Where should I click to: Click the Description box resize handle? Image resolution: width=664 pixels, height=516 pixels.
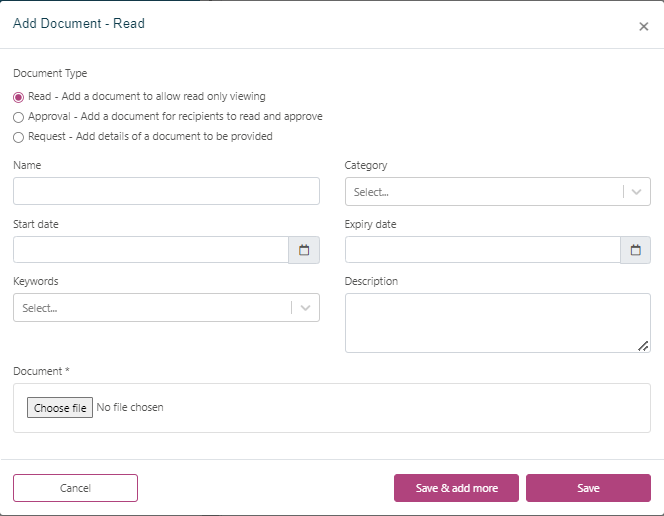[x=643, y=346]
